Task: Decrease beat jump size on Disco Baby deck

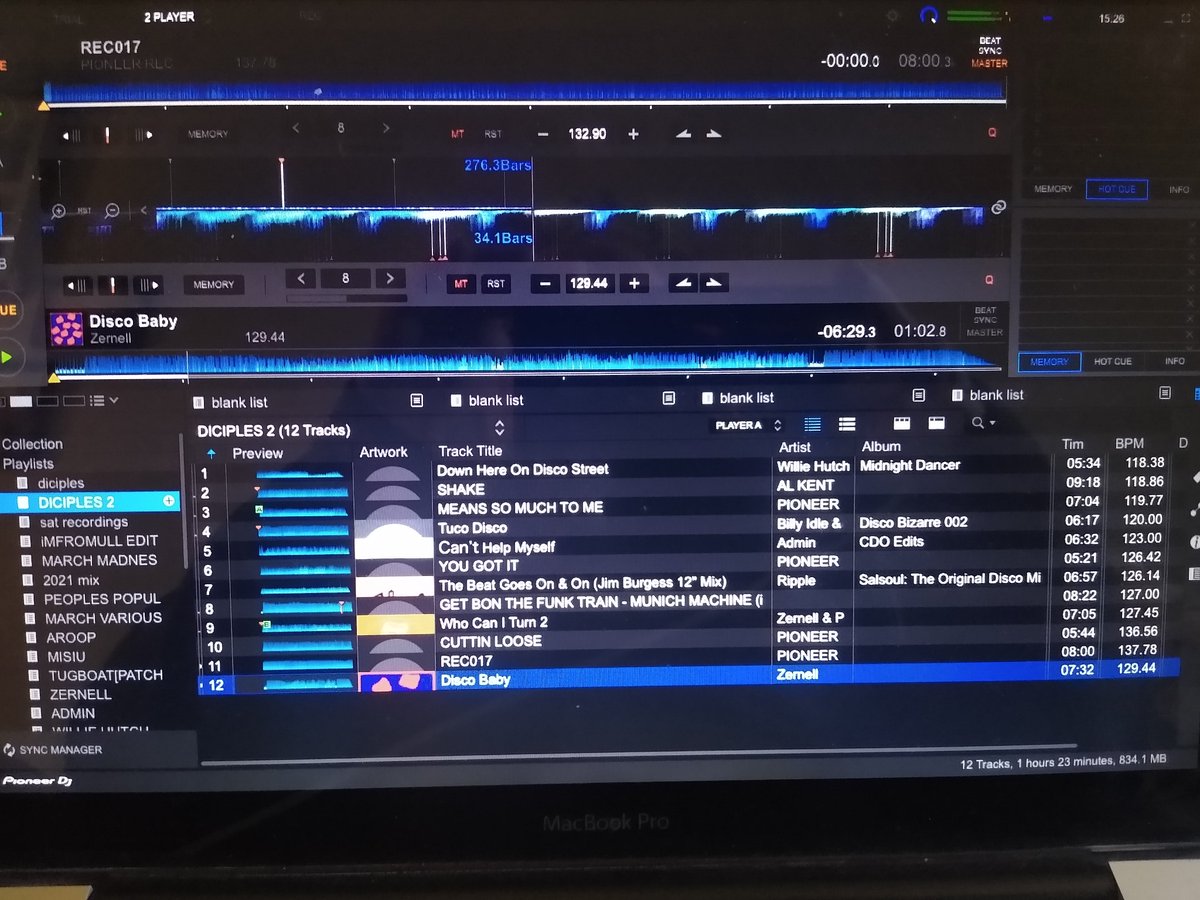Action: 302,279
